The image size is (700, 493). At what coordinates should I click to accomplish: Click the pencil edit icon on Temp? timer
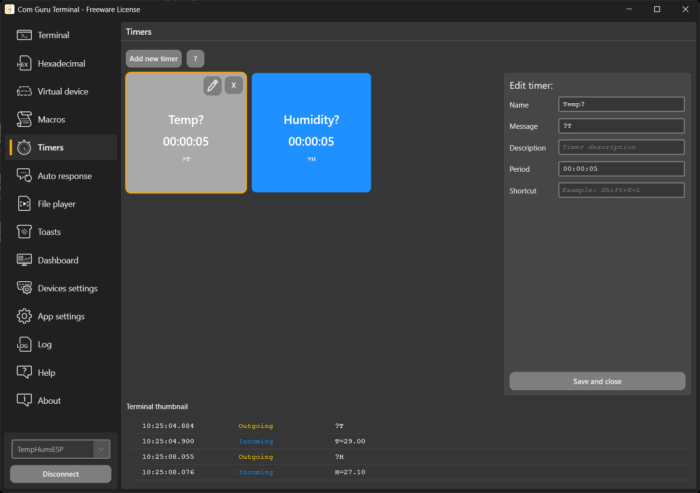coord(212,86)
